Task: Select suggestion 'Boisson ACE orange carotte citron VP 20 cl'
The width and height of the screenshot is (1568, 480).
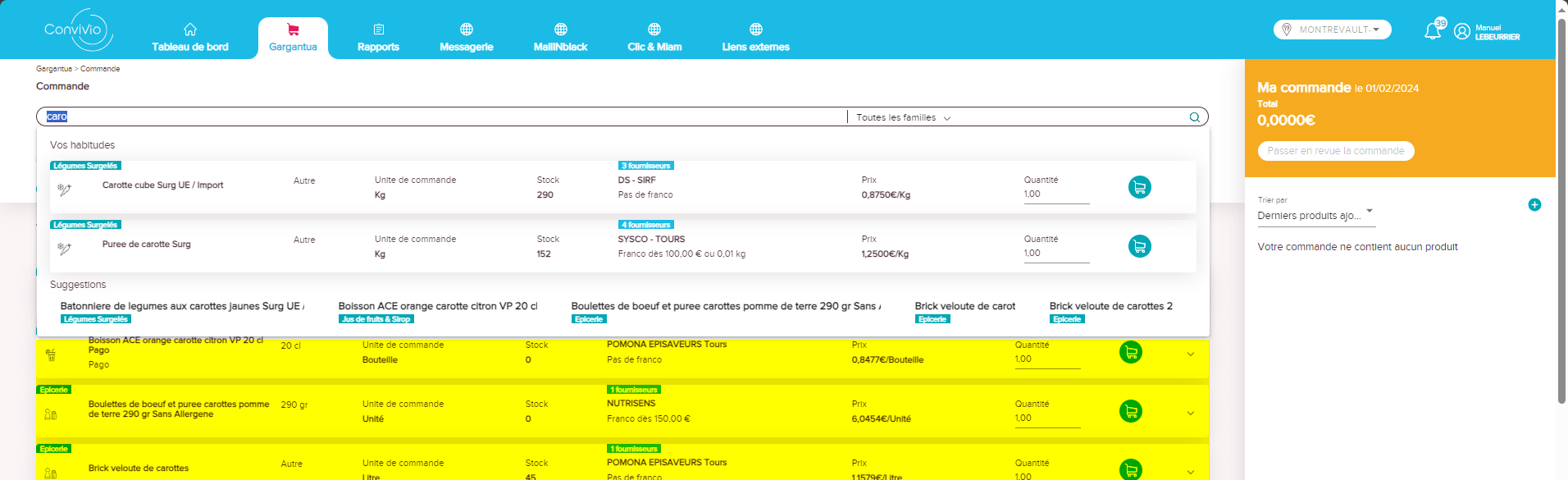Action: [438, 306]
